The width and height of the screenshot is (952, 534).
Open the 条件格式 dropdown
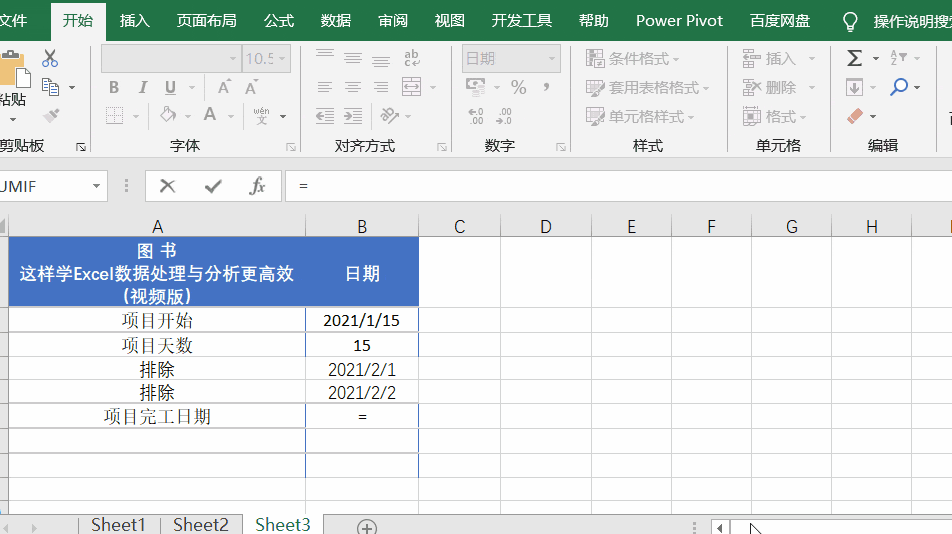point(633,58)
